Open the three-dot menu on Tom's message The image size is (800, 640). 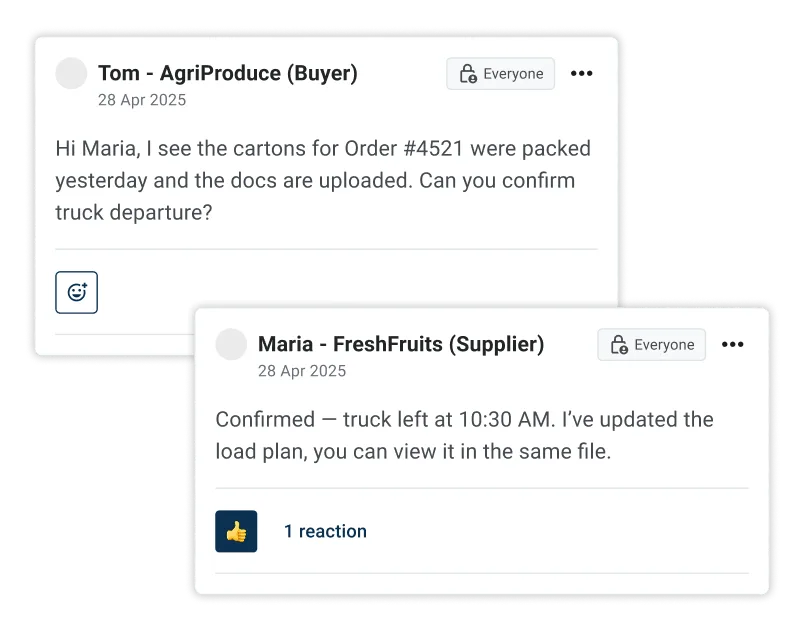(581, 73)
